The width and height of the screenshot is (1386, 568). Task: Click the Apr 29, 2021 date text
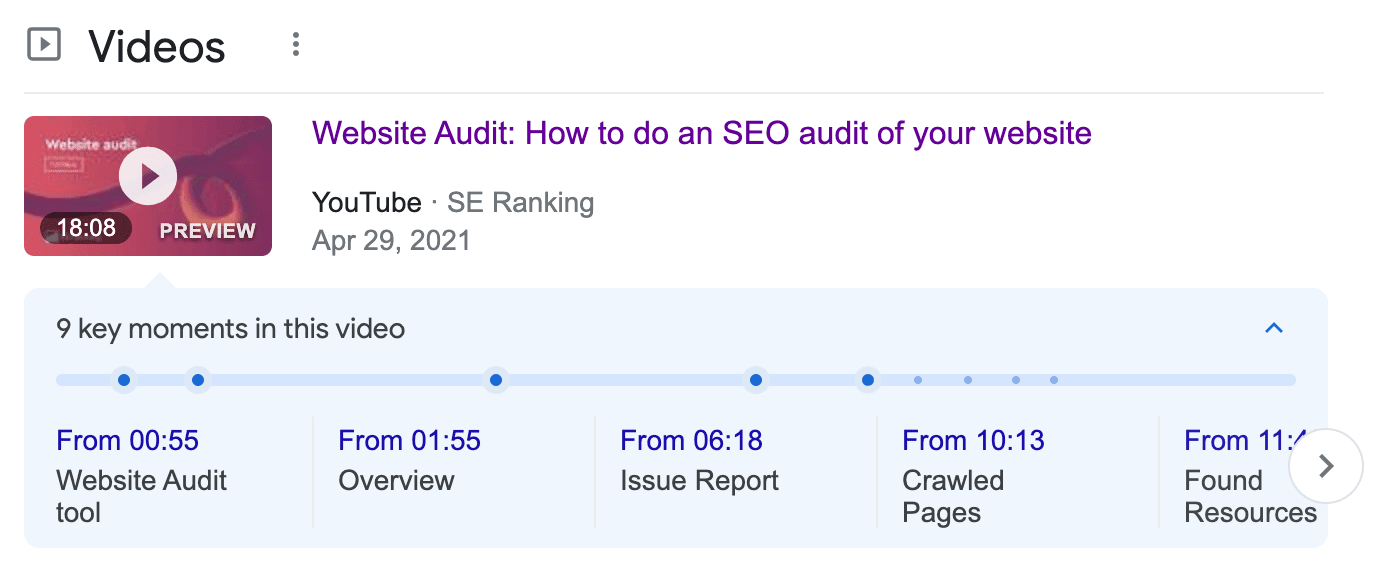391,241
